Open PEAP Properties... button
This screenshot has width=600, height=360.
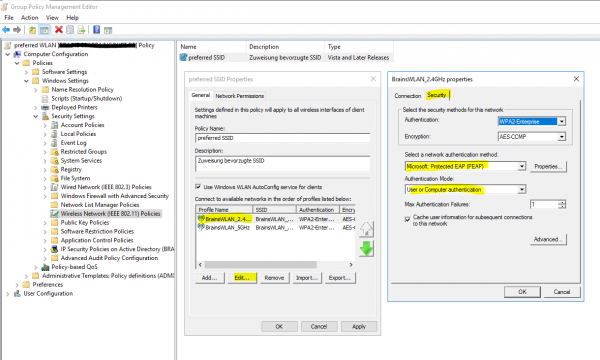pos(548,166)
